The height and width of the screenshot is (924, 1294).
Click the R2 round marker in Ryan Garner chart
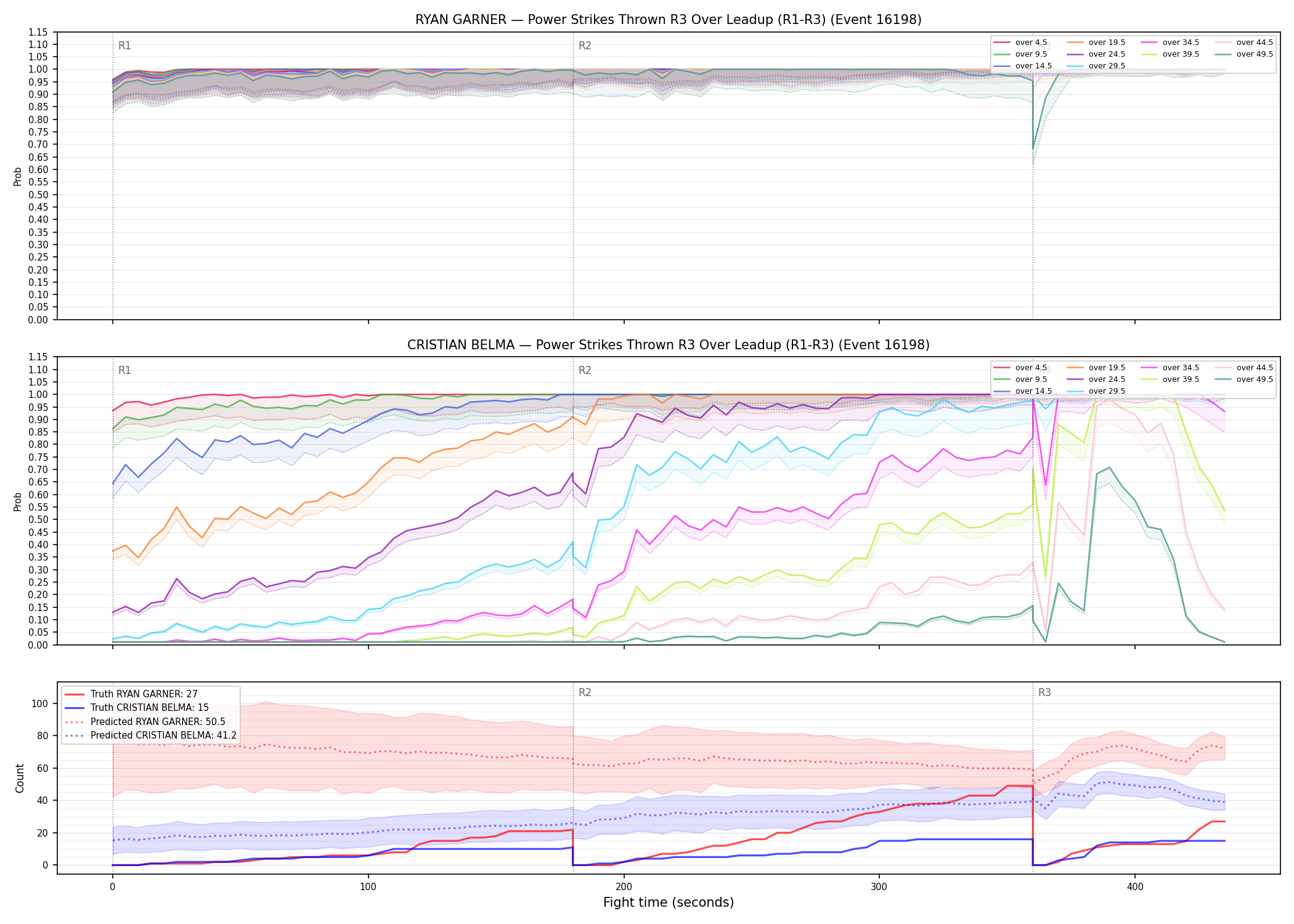point(585,46)
